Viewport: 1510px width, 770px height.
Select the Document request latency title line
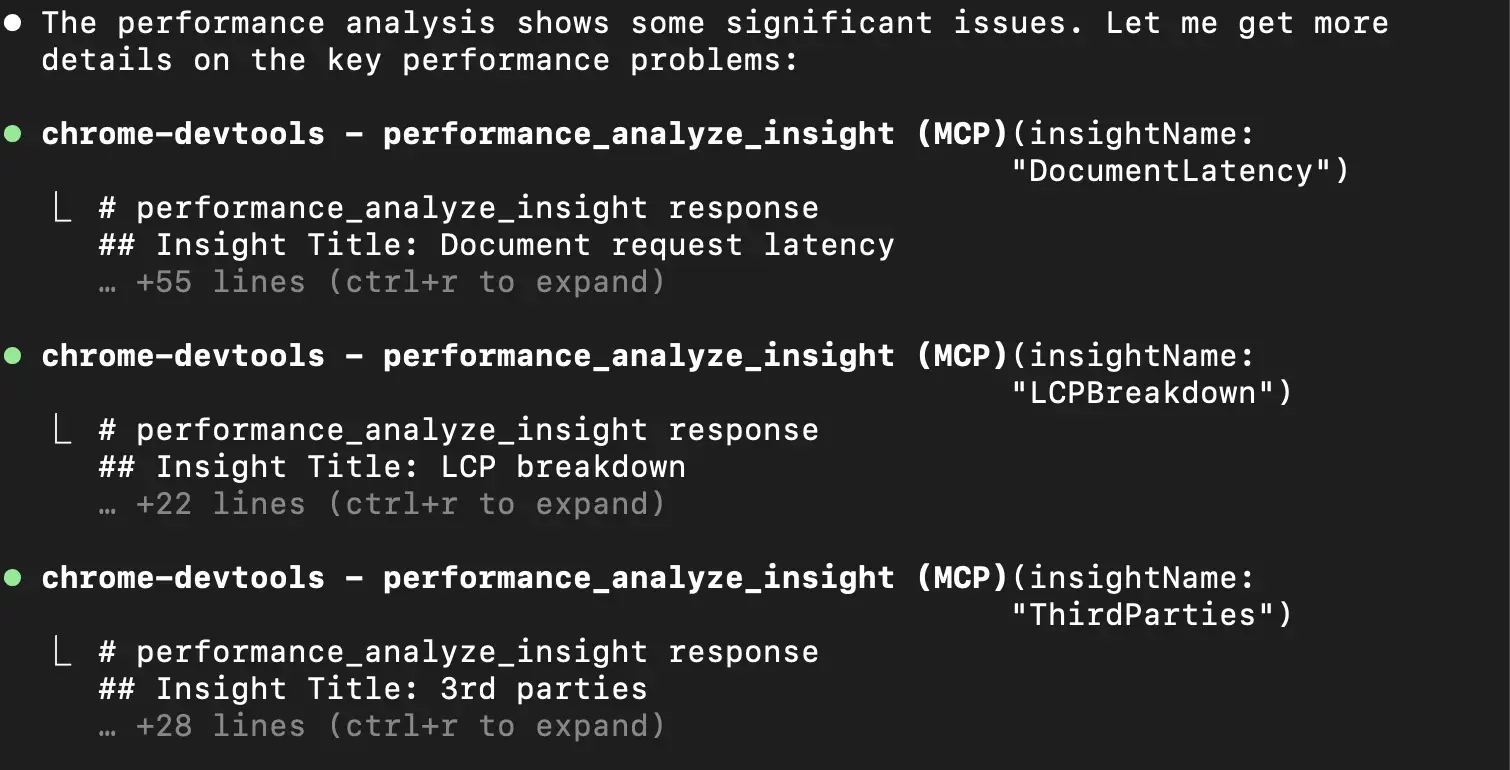(496, 245)
